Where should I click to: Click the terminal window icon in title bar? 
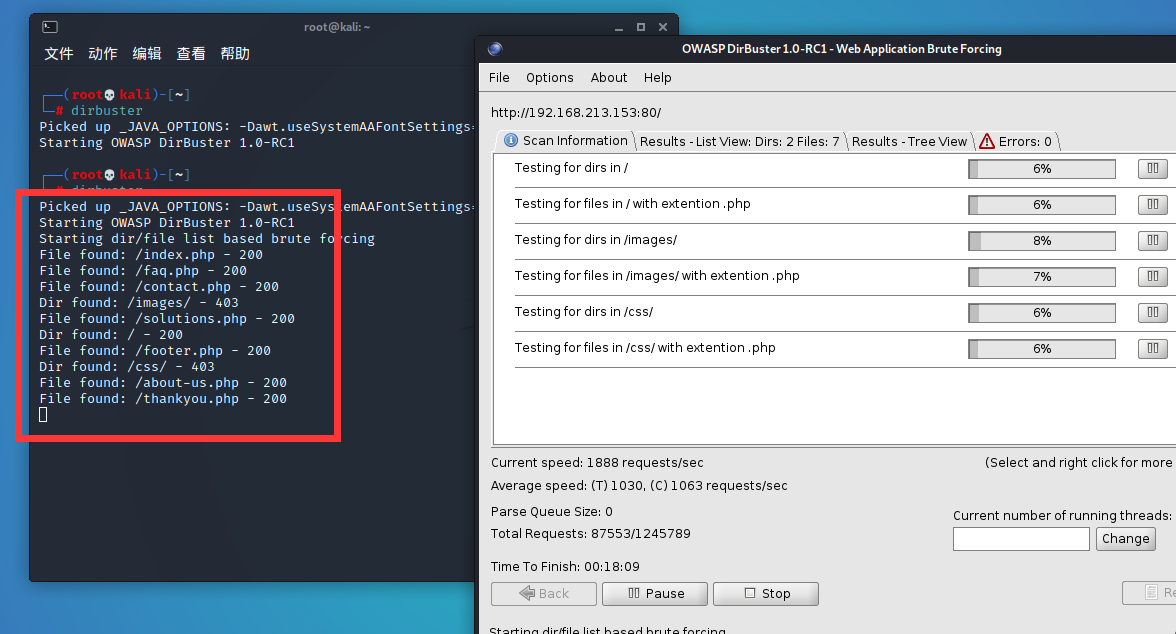tap(50, 27)
